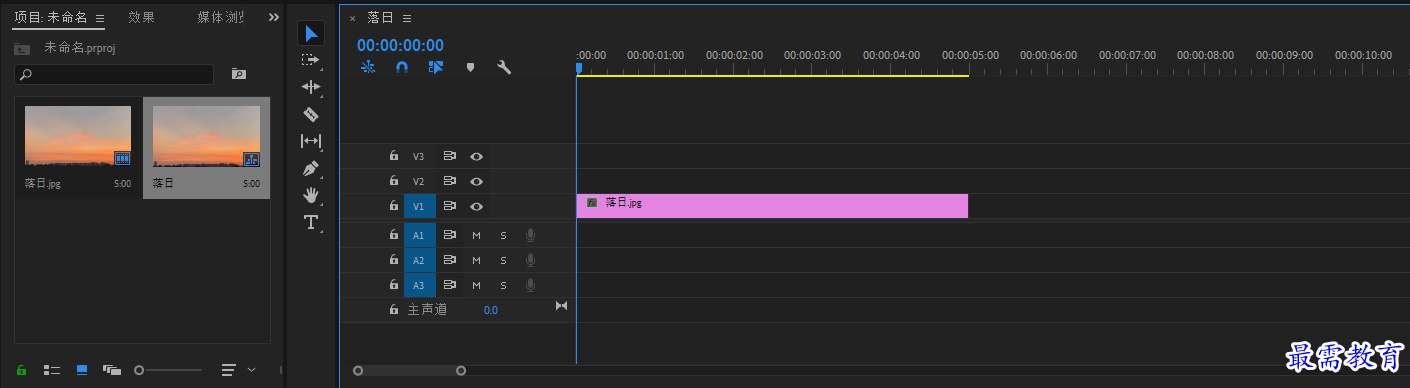
Task: Click the search-in-bin folder icon
Action: 238,74
